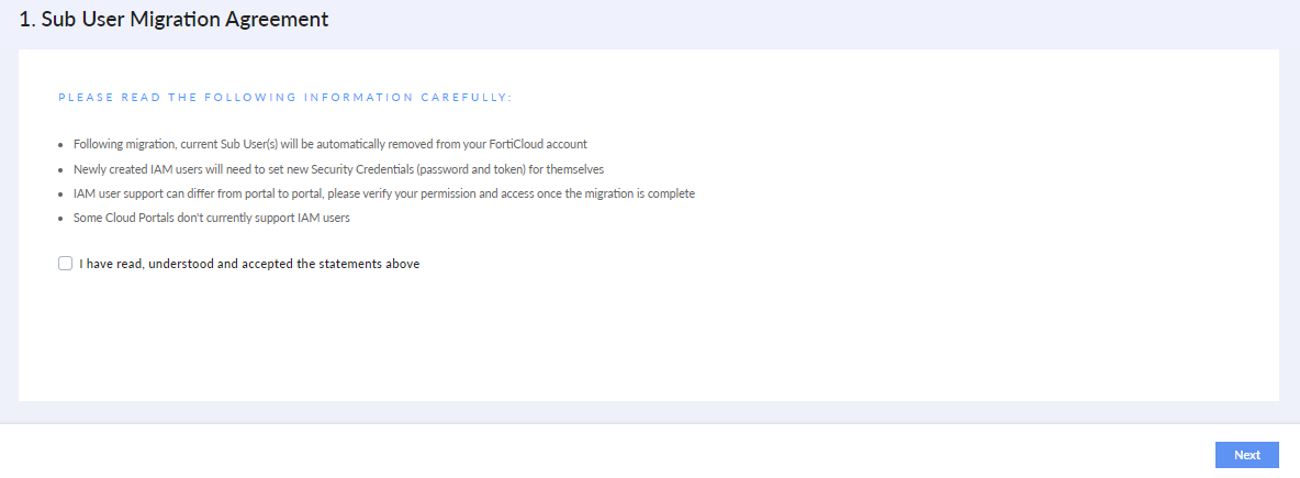
Task: Click the statement about unsupported Cloud Portals
Action: click(211, 217)
